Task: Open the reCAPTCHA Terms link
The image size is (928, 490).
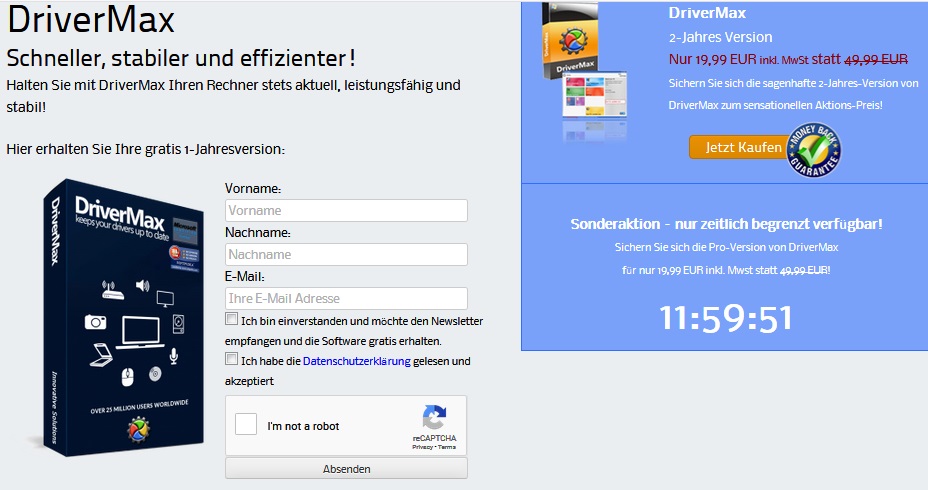Action: pos(447,447)
